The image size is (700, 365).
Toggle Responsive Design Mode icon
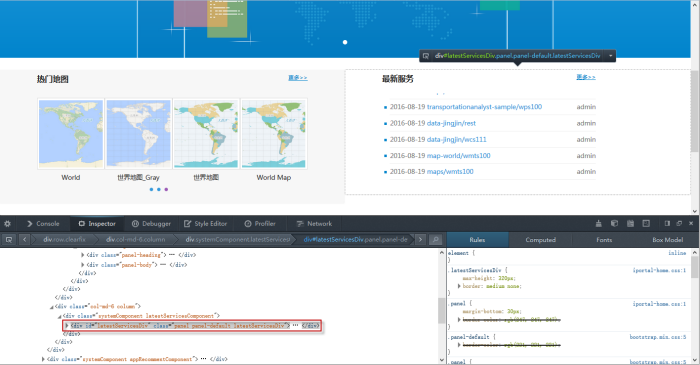[646, 224]
